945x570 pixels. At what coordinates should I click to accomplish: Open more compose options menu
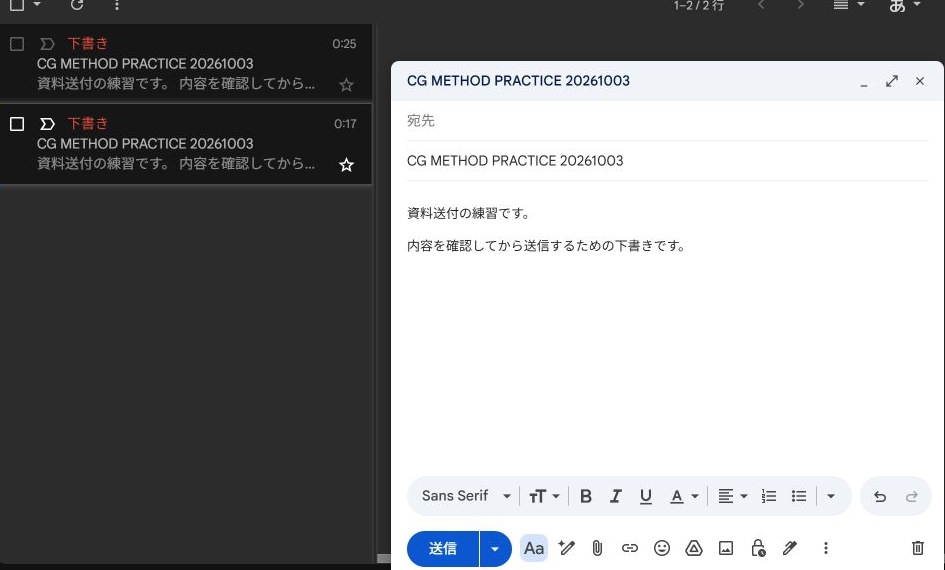(826, 548)
